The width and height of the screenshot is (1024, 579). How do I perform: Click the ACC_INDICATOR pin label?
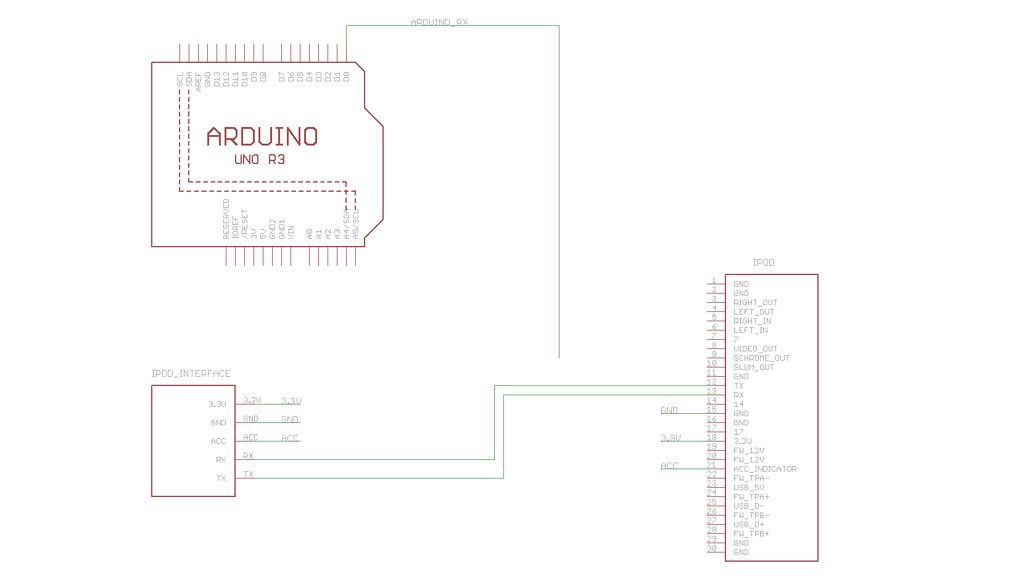pyautogui.click(x=766, y=468)
